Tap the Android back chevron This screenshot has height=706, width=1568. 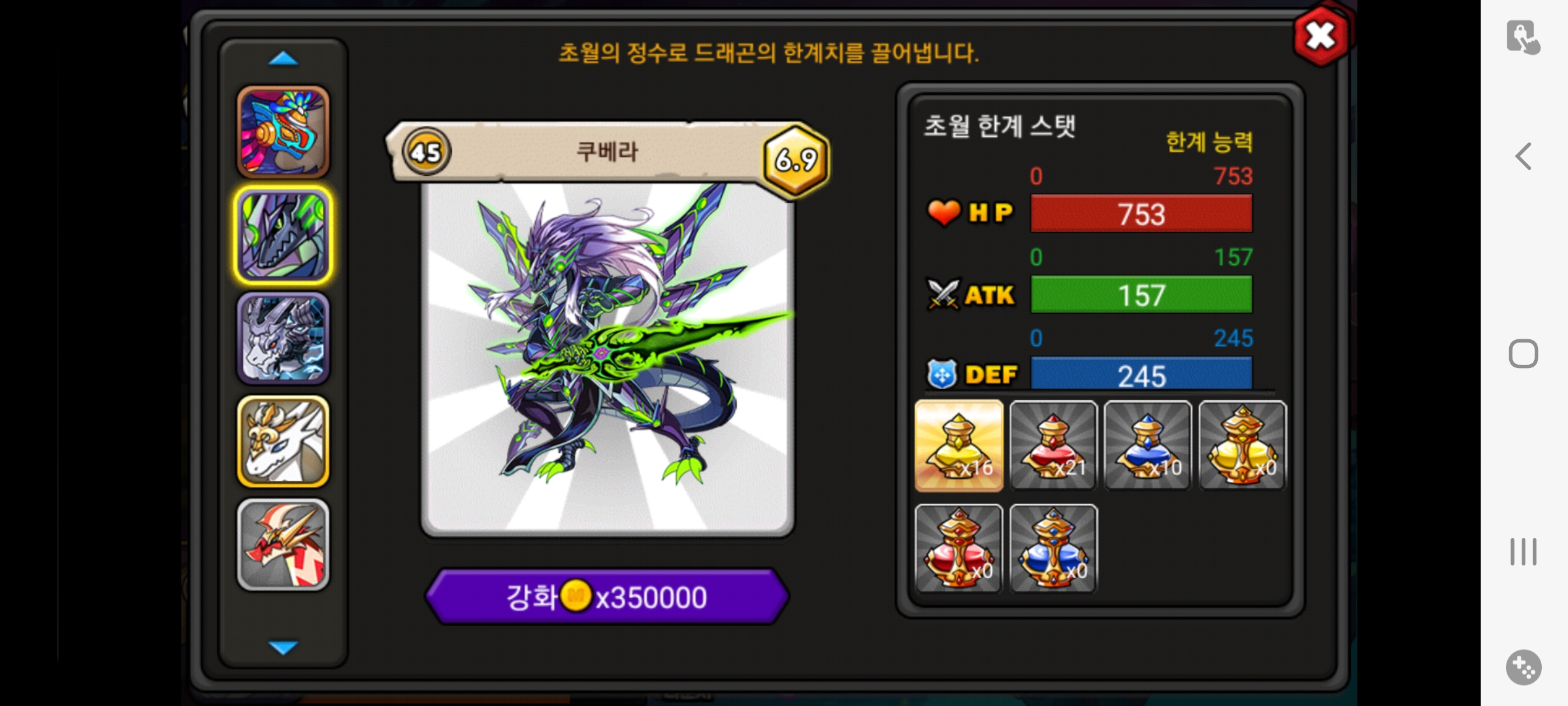click(x=1524, y=156)
